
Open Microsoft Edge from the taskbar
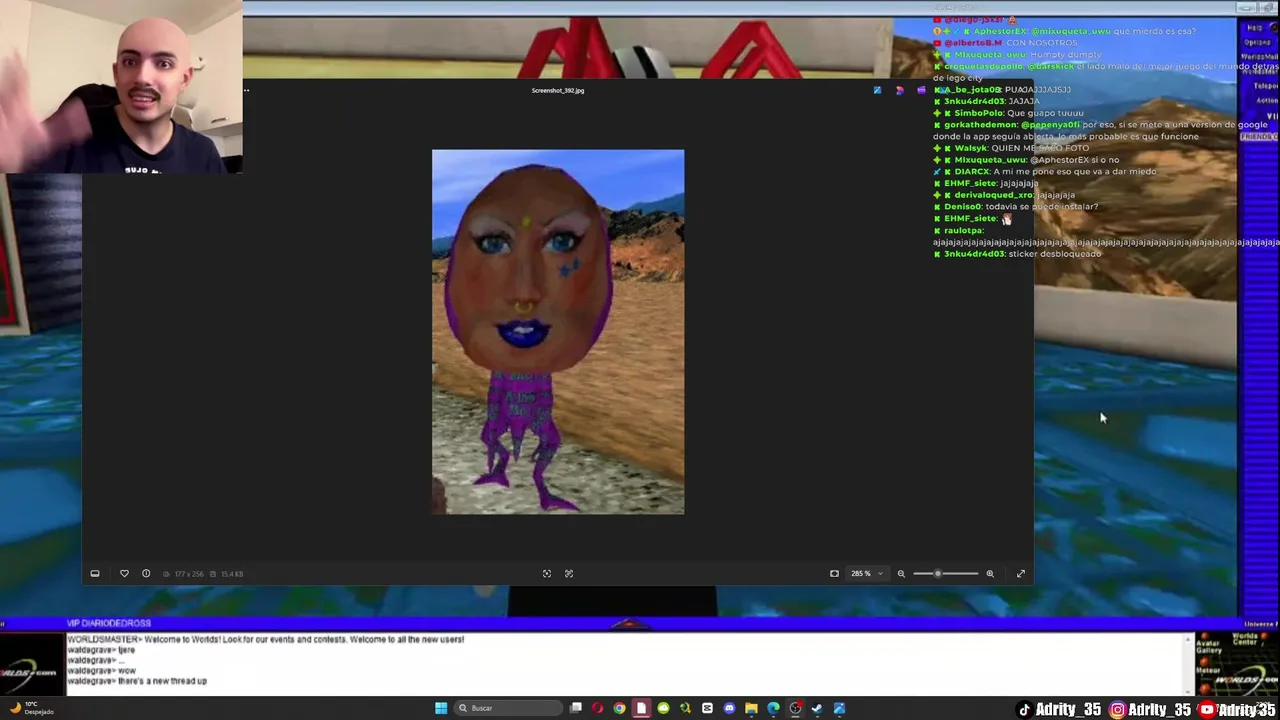(773, 708)
